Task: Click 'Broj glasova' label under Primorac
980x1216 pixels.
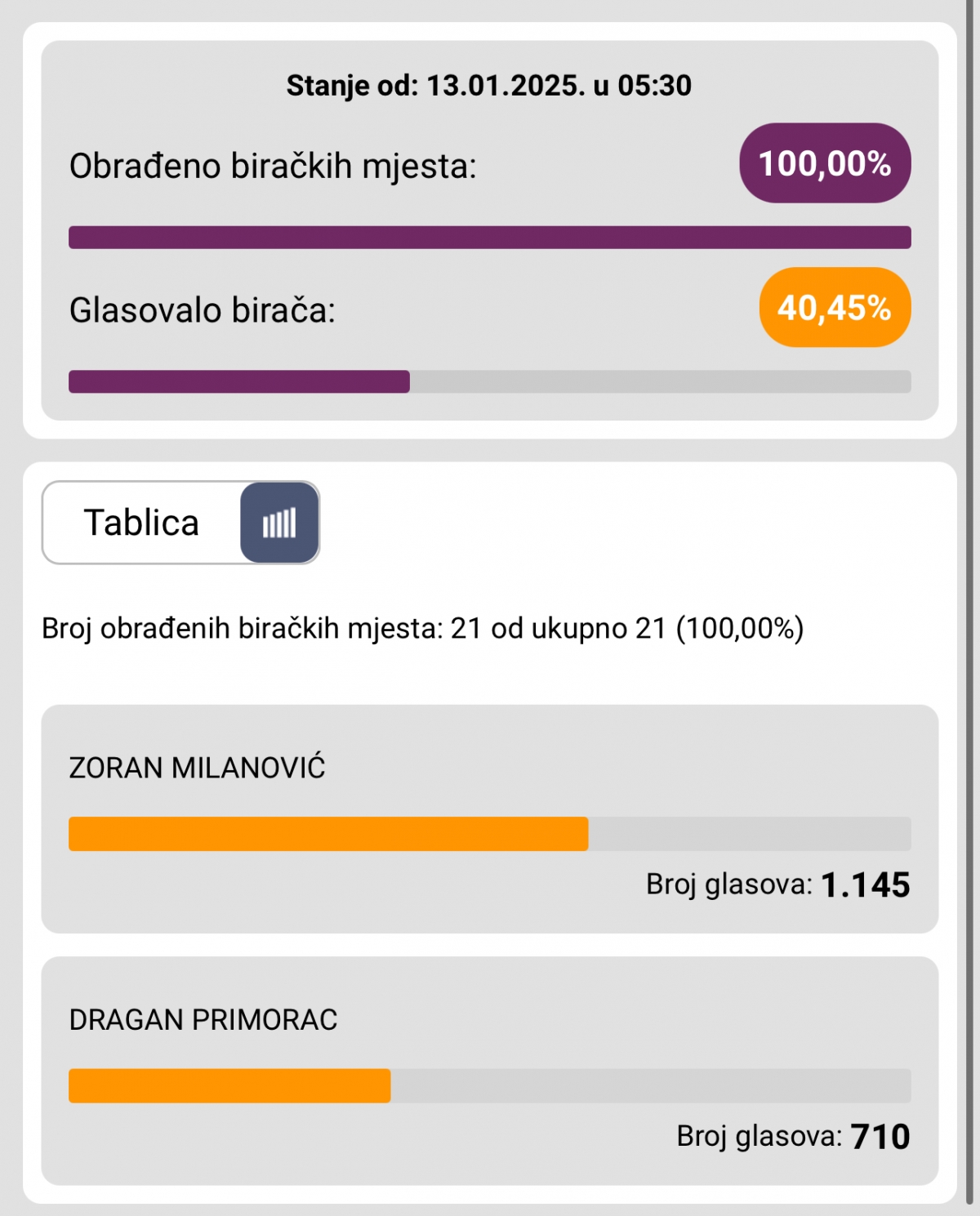Action: (759, 1136)
